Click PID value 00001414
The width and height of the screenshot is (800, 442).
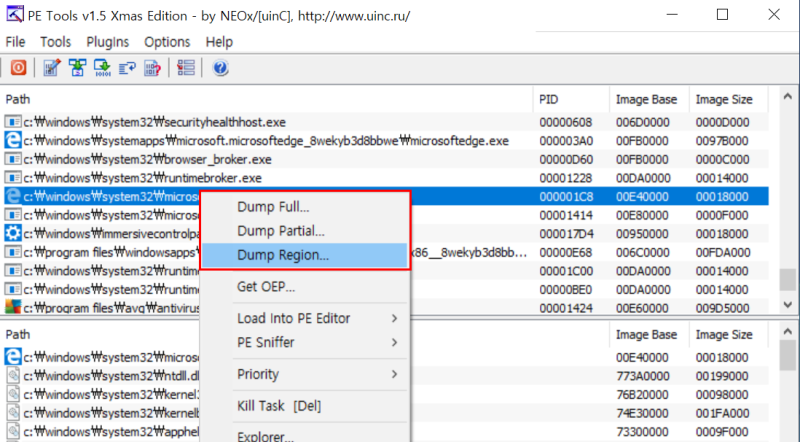tap(566, 215)
